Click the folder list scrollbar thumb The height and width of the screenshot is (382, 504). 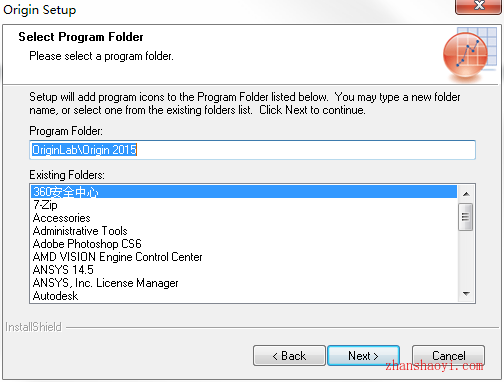[x=466, y=217]
